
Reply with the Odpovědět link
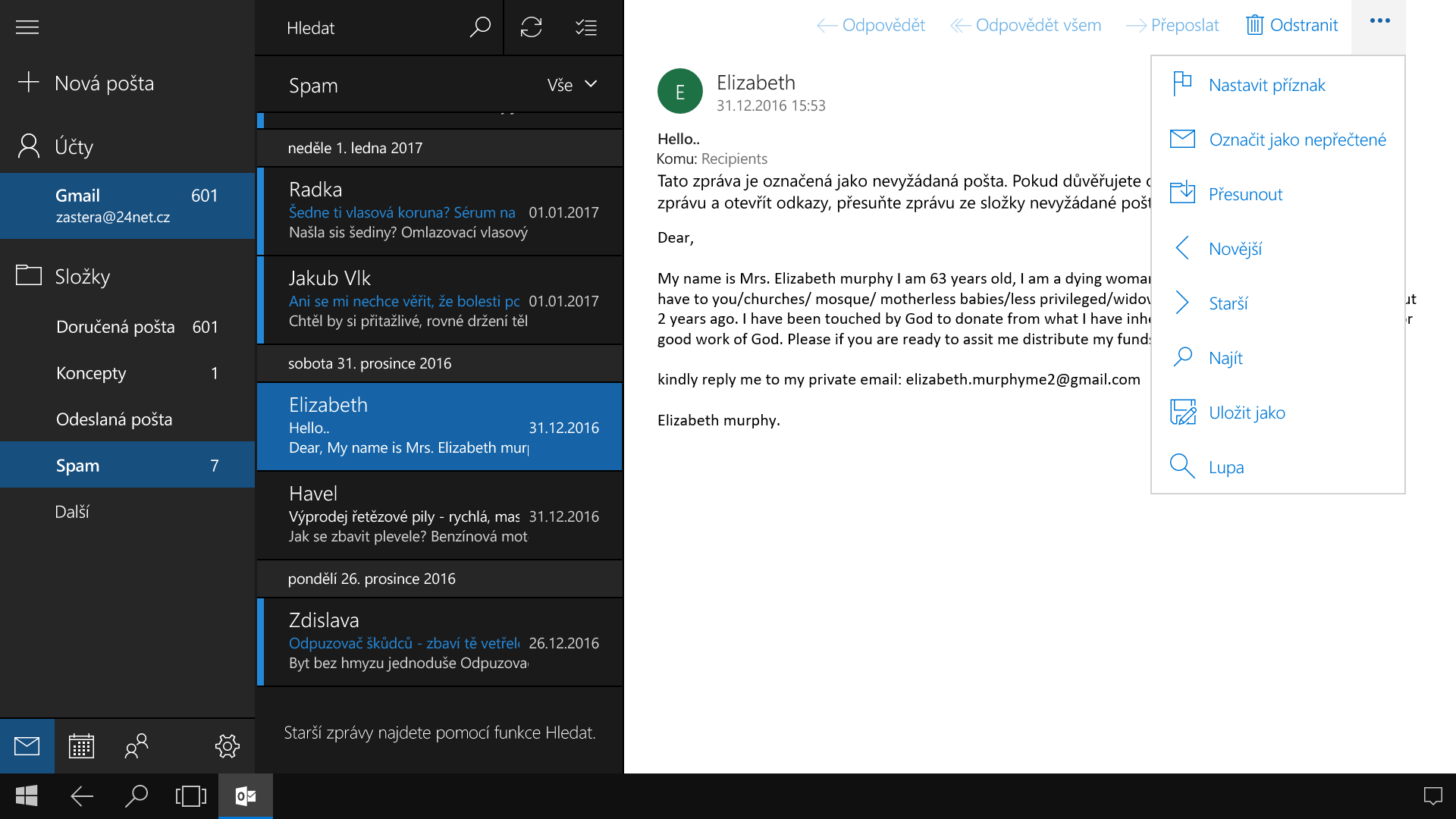coord(870,25)
